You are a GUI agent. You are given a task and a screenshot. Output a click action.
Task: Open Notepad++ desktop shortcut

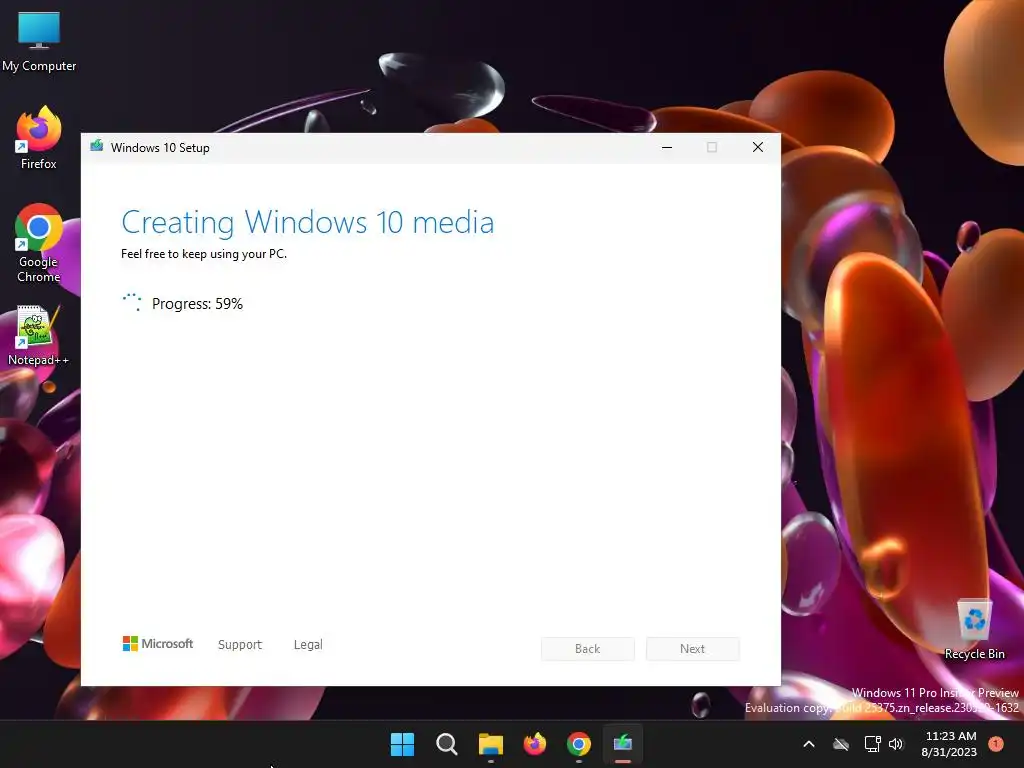pos(39,336)
